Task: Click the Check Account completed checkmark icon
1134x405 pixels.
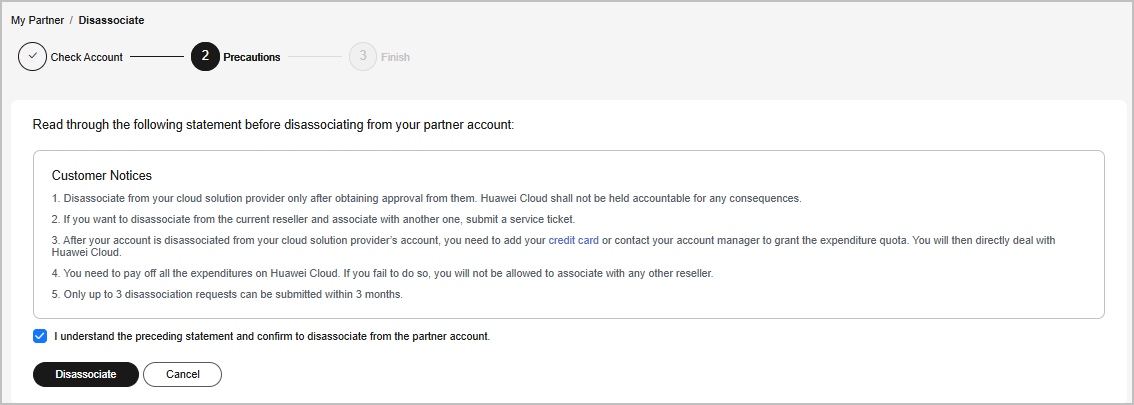Action: point(32,57)
